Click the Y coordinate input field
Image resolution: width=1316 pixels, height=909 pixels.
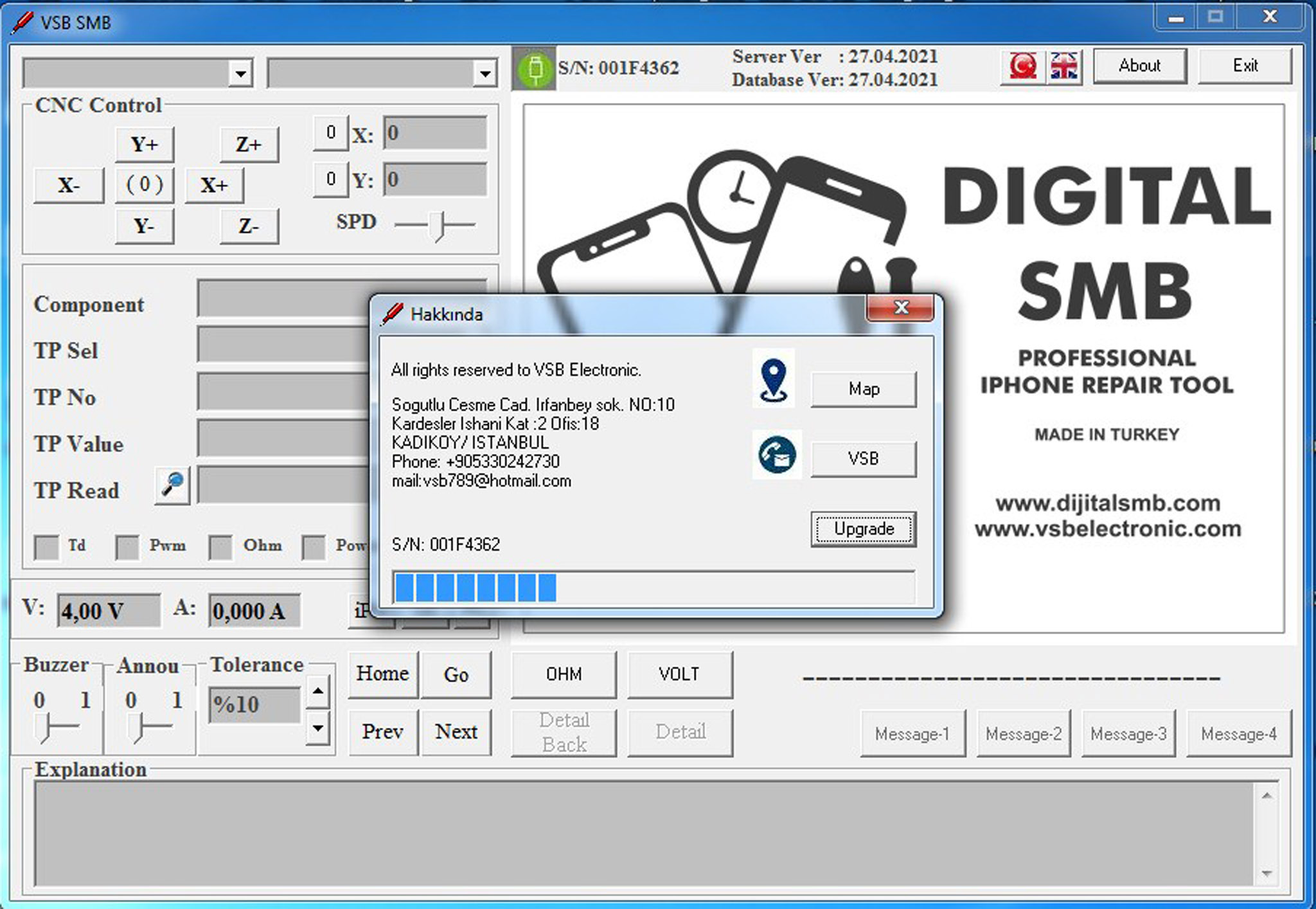click(435, 179)
